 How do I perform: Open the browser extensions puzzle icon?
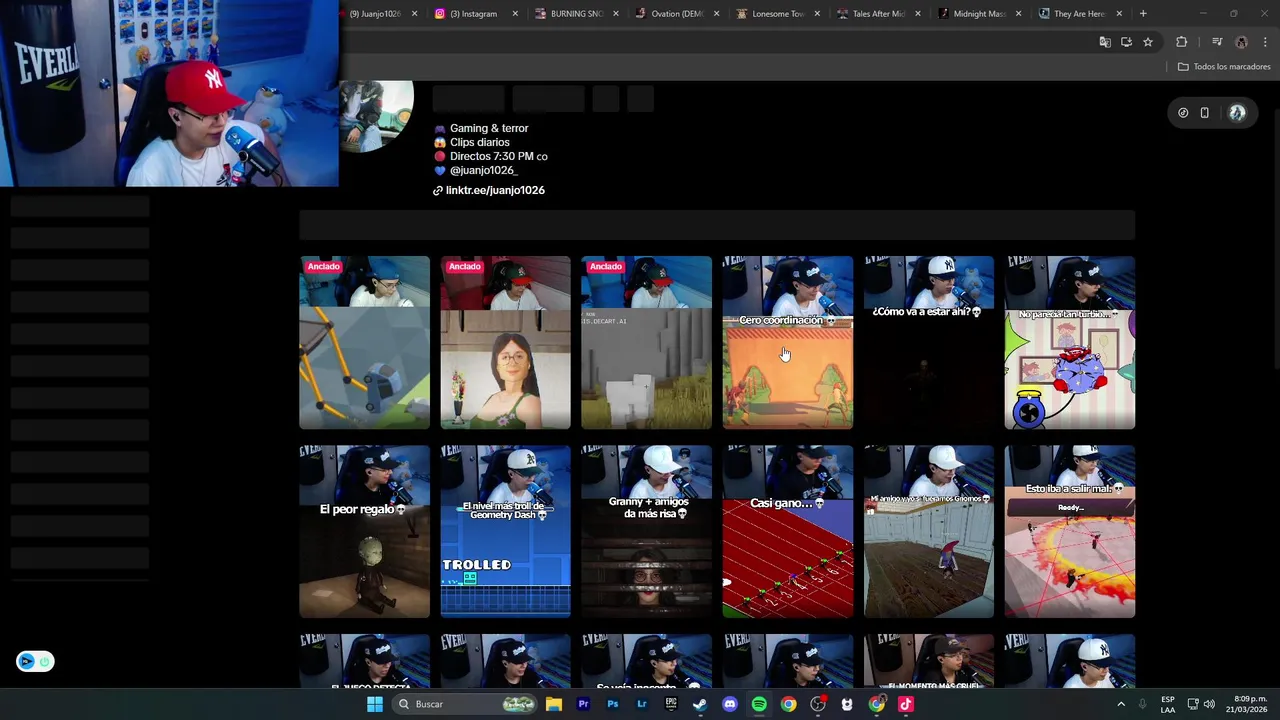(x=1182, y=42)
